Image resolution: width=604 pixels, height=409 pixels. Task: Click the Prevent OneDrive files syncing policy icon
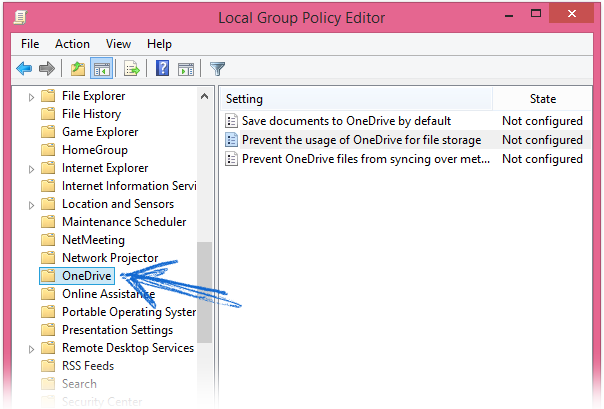pyautogui.click(x=231, y=158)
